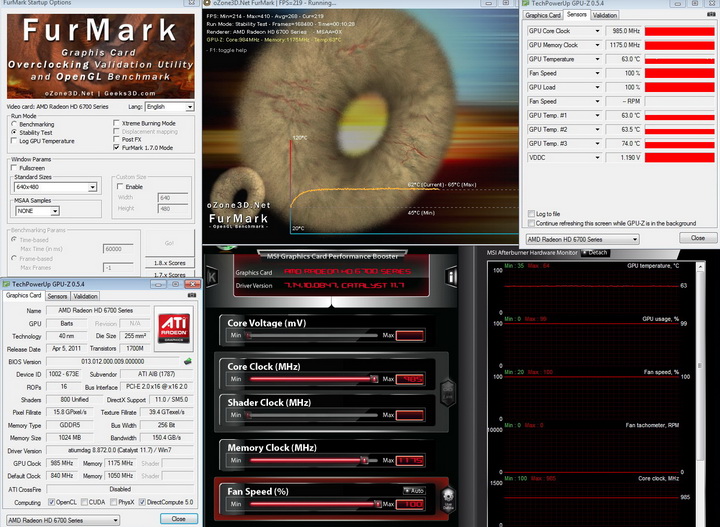Viewport: 720px width, 527px height.
Task: Select the Stability Test radio button
Action: pyautogui.click(x=14, y=132)
